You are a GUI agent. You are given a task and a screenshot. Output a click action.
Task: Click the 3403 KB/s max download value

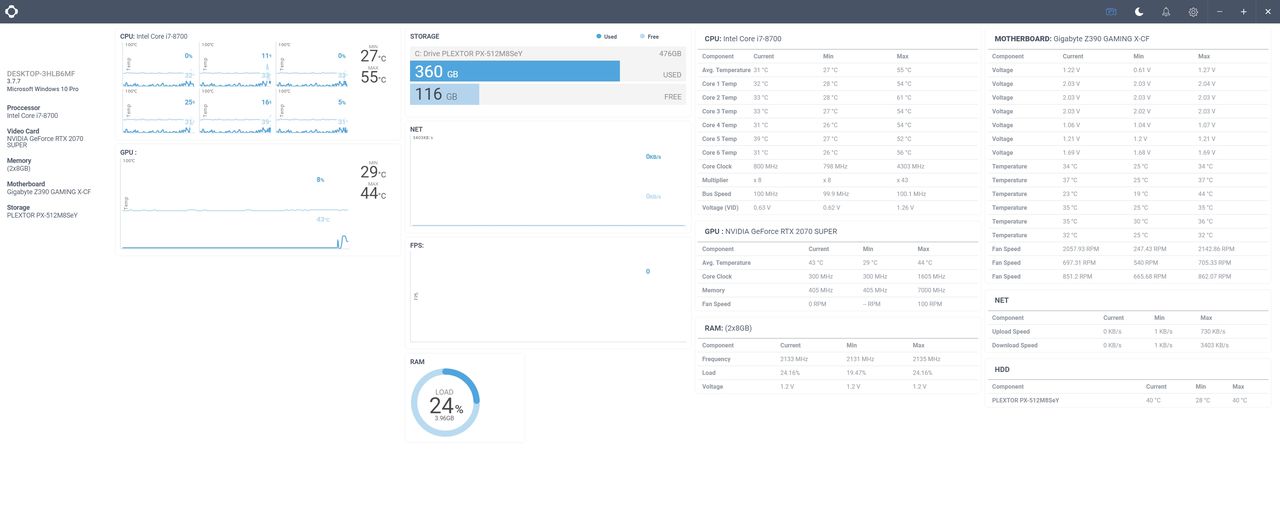pyautogui.click(x=1215, y=345)
